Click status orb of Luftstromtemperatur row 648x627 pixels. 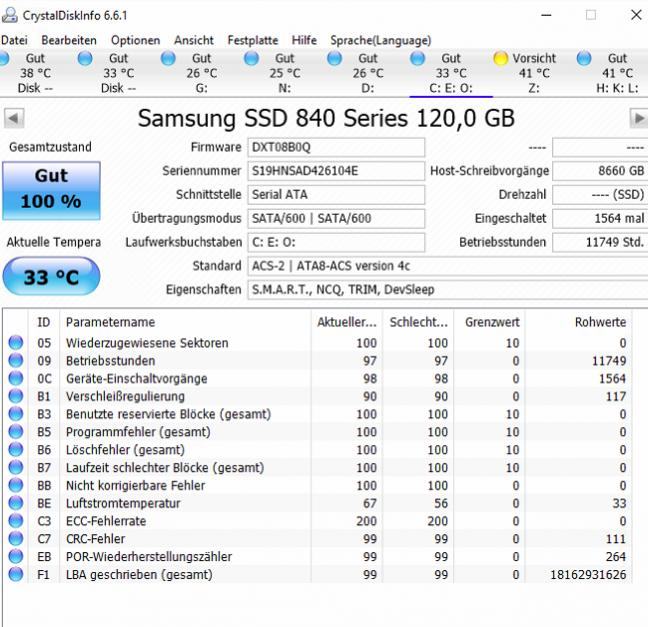[x=16, y=503]
